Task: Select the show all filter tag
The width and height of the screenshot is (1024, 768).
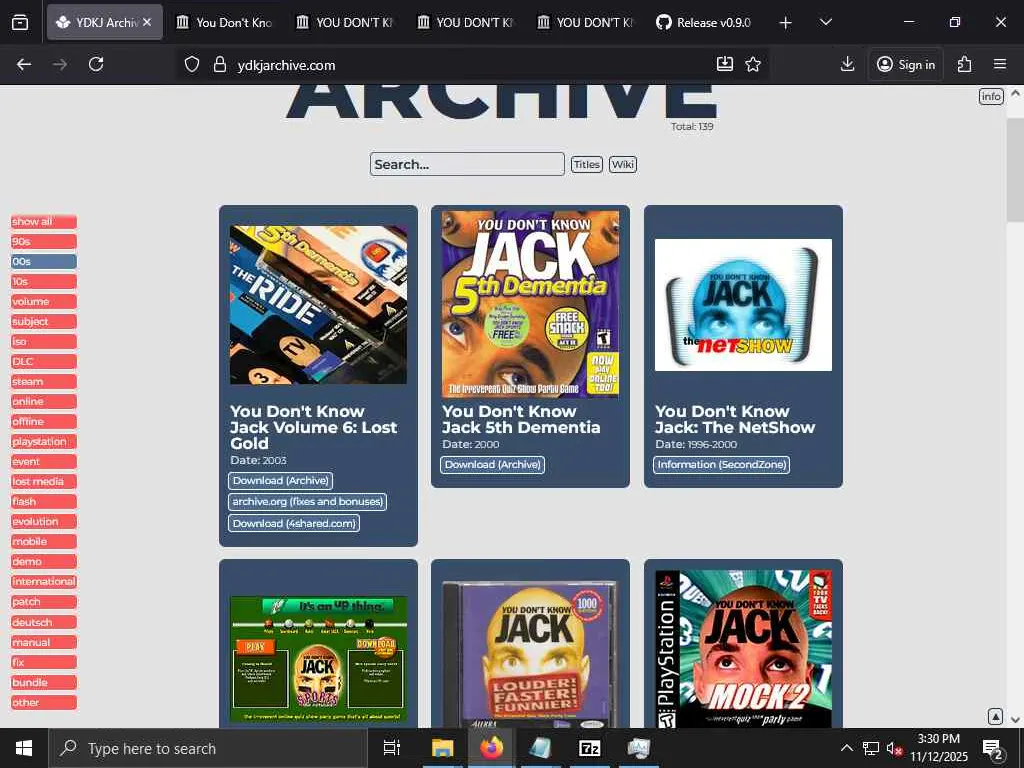Action: pyautogui.click(x=44, y=221)
